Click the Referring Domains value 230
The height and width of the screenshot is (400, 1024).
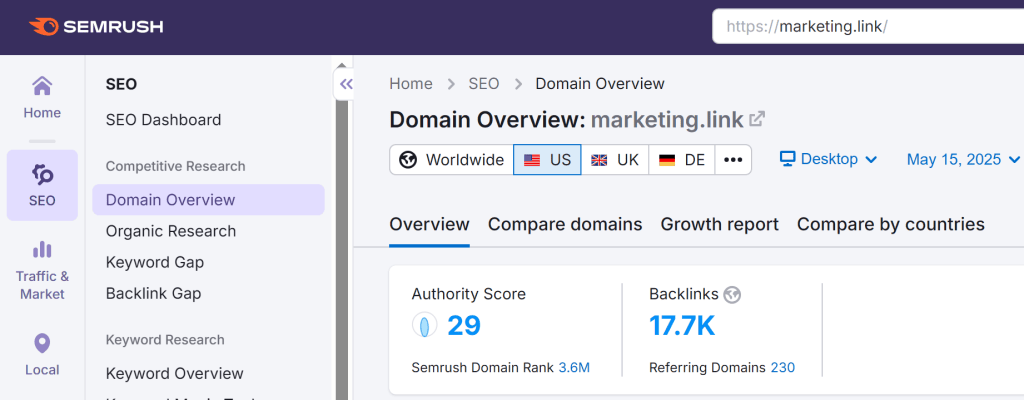click(782, 367)
